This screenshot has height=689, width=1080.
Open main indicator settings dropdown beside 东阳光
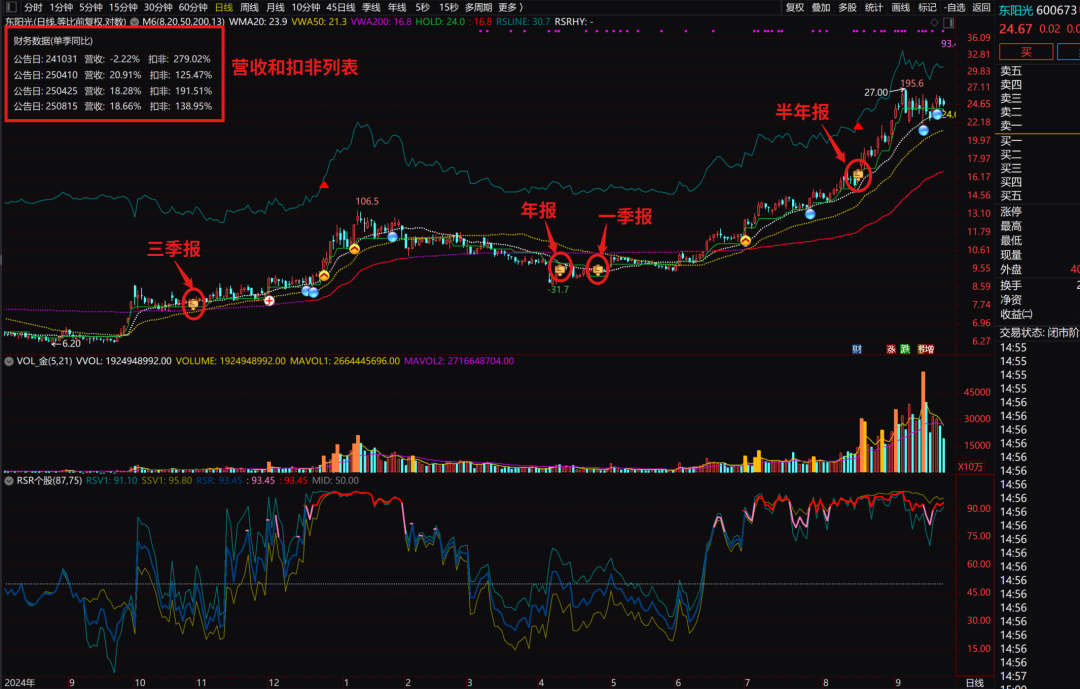tap(135, 22)
